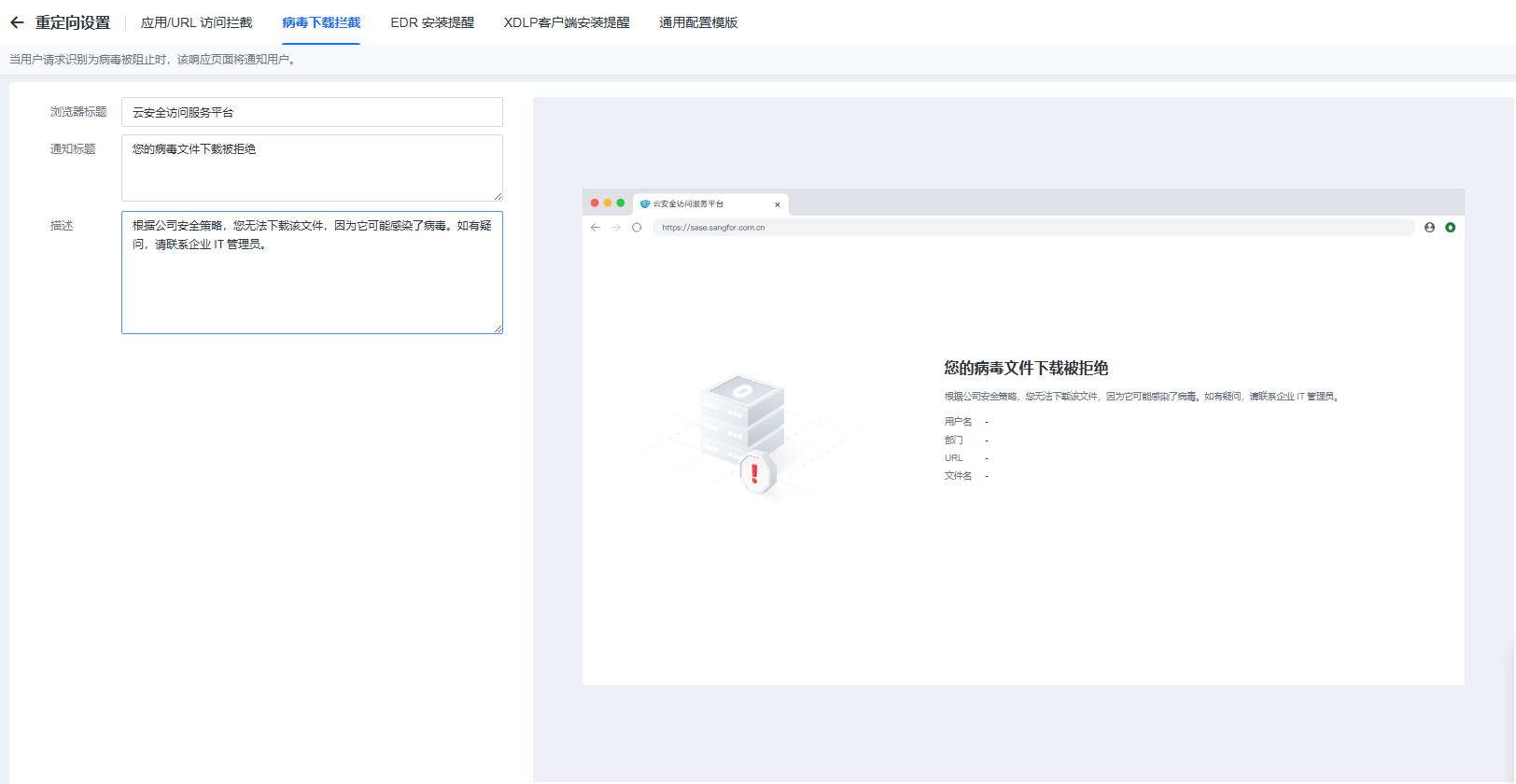This screenshot has height=784, width=1516.
Task: Close the 云安全访问服务平台 preview browser tab
Action: click(x=777, y=204)
